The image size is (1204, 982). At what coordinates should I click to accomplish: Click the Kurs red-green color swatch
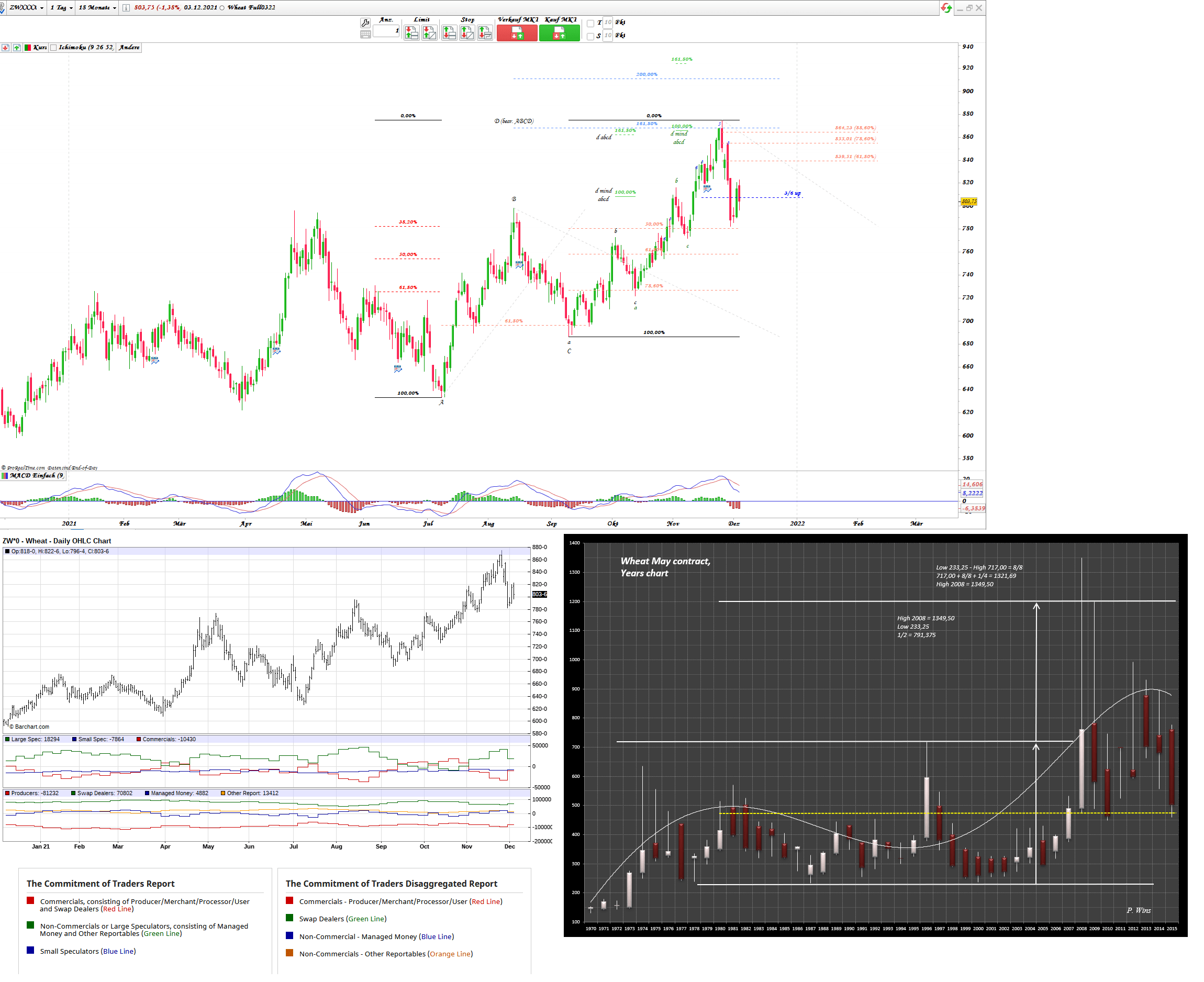pyautogui.click(x=27, y=48)
